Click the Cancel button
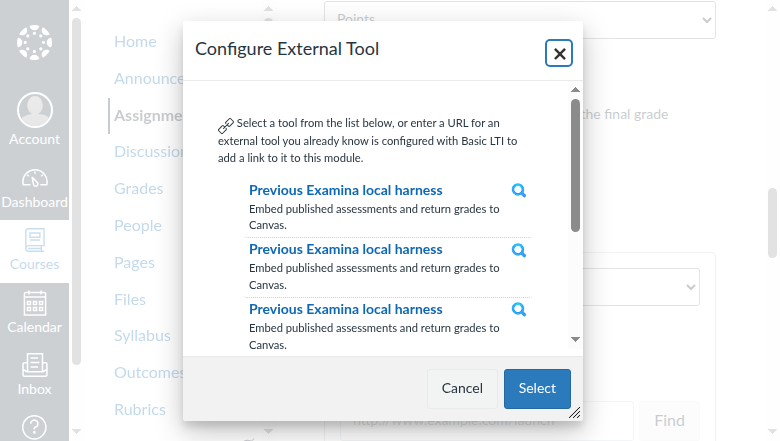The width and height of the screenshot is (780, 441). point(462,388)
